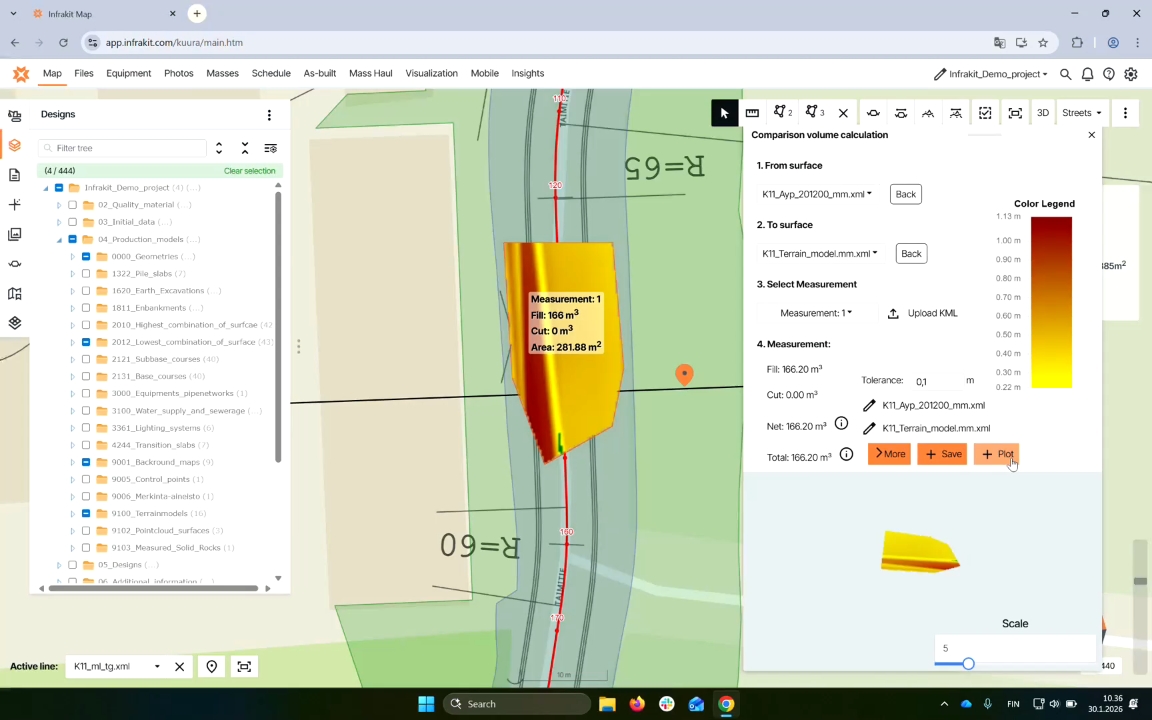Screen dimensions: 1152x720
Task: Activate the pointer selection tool
Action: 724,113
